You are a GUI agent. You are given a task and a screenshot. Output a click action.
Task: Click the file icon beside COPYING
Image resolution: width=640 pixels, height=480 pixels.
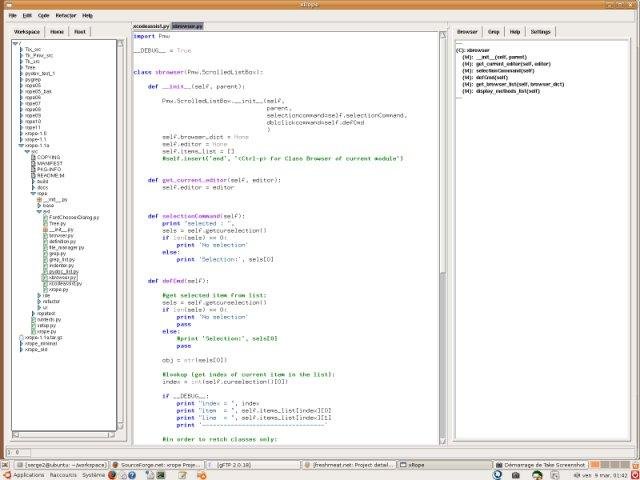pyautogui.click(x=34, y=157)
